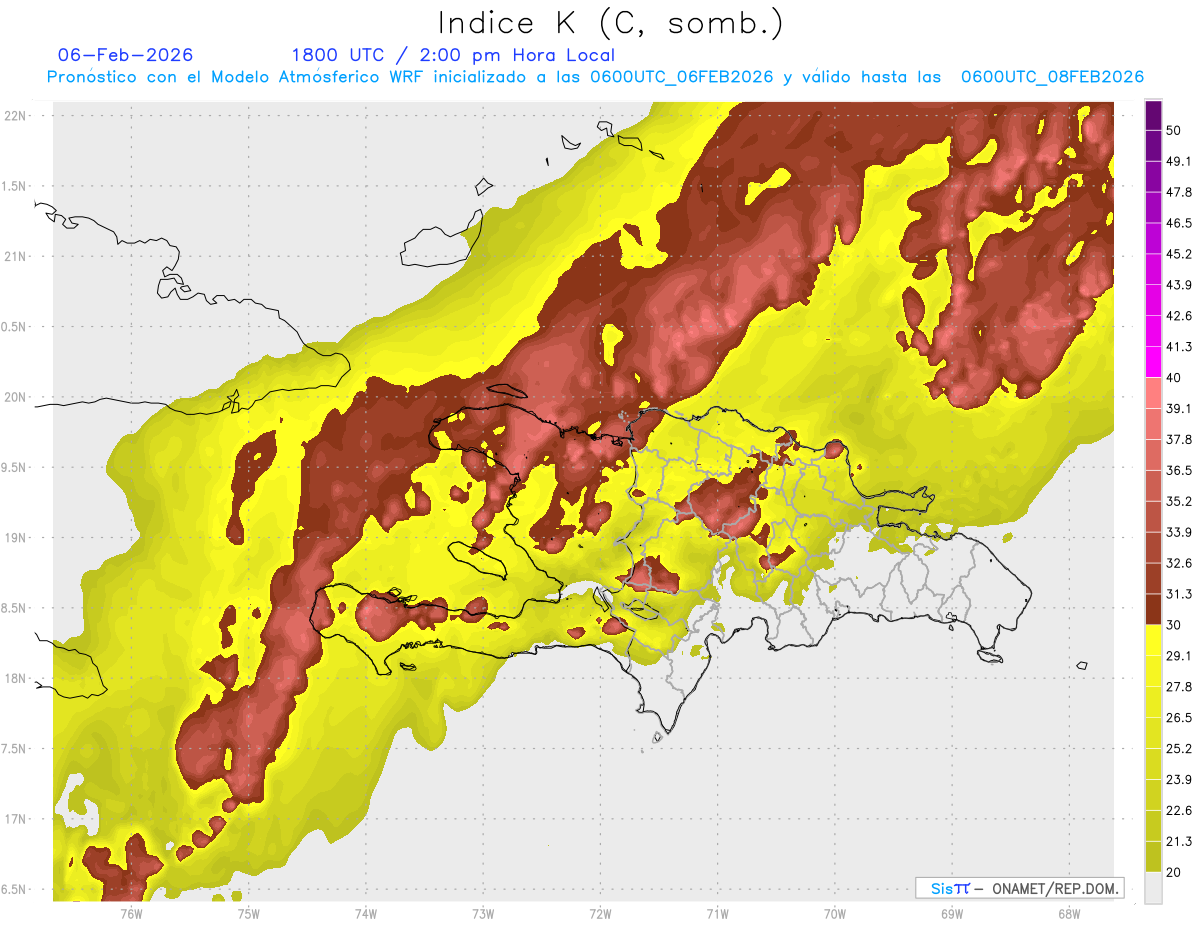The width and height of the screenshot is (1200, 927).
Task: Click the bright yellow swatch between 29.1 and 30
Action: [1153, 640]
